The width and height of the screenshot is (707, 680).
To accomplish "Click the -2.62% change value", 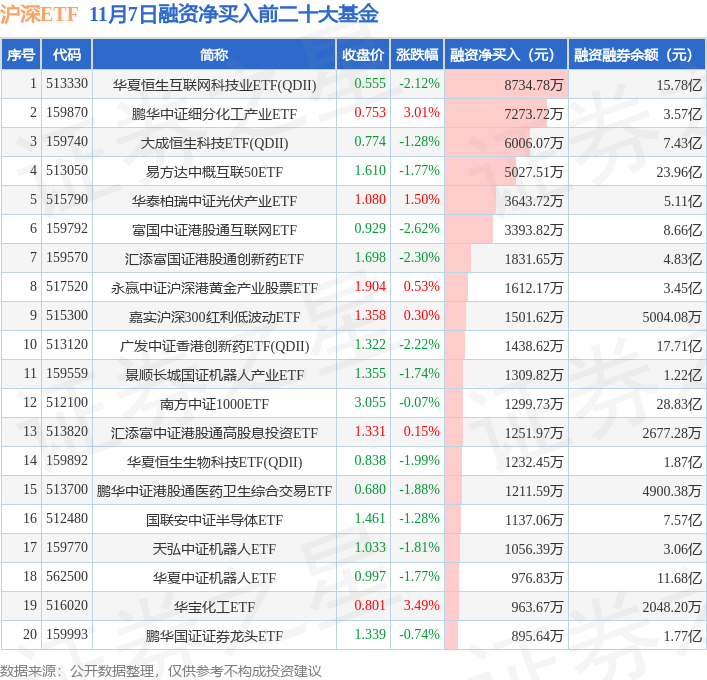I will coord(419,229).
